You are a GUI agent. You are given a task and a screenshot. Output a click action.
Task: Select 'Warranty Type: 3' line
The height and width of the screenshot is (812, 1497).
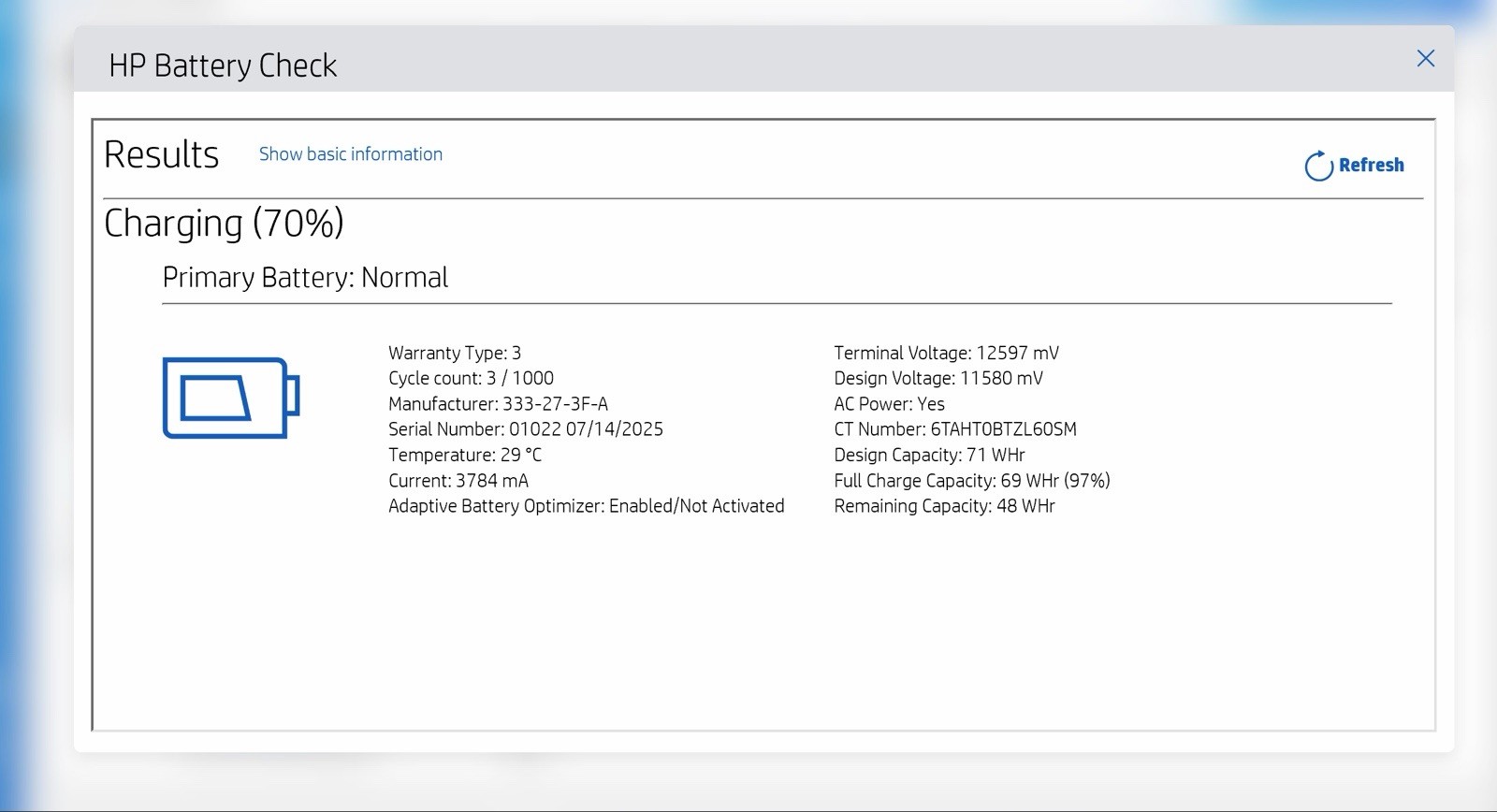(x=455, y=353)
